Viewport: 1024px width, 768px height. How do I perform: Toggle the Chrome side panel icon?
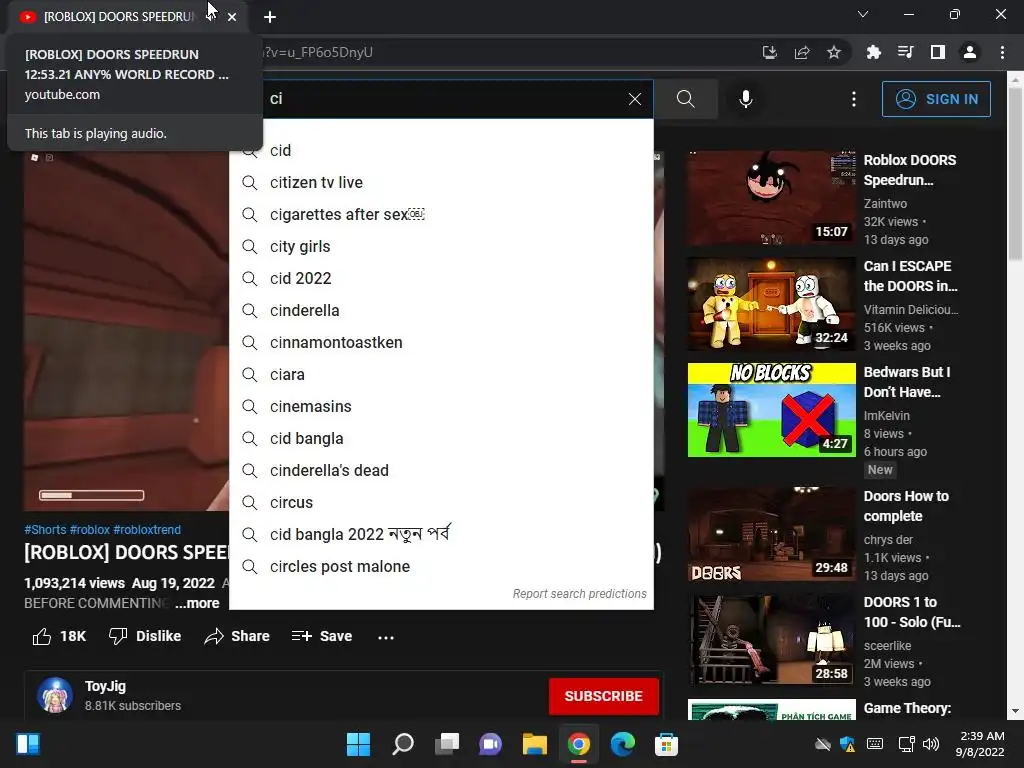click(x=937, y=52)
